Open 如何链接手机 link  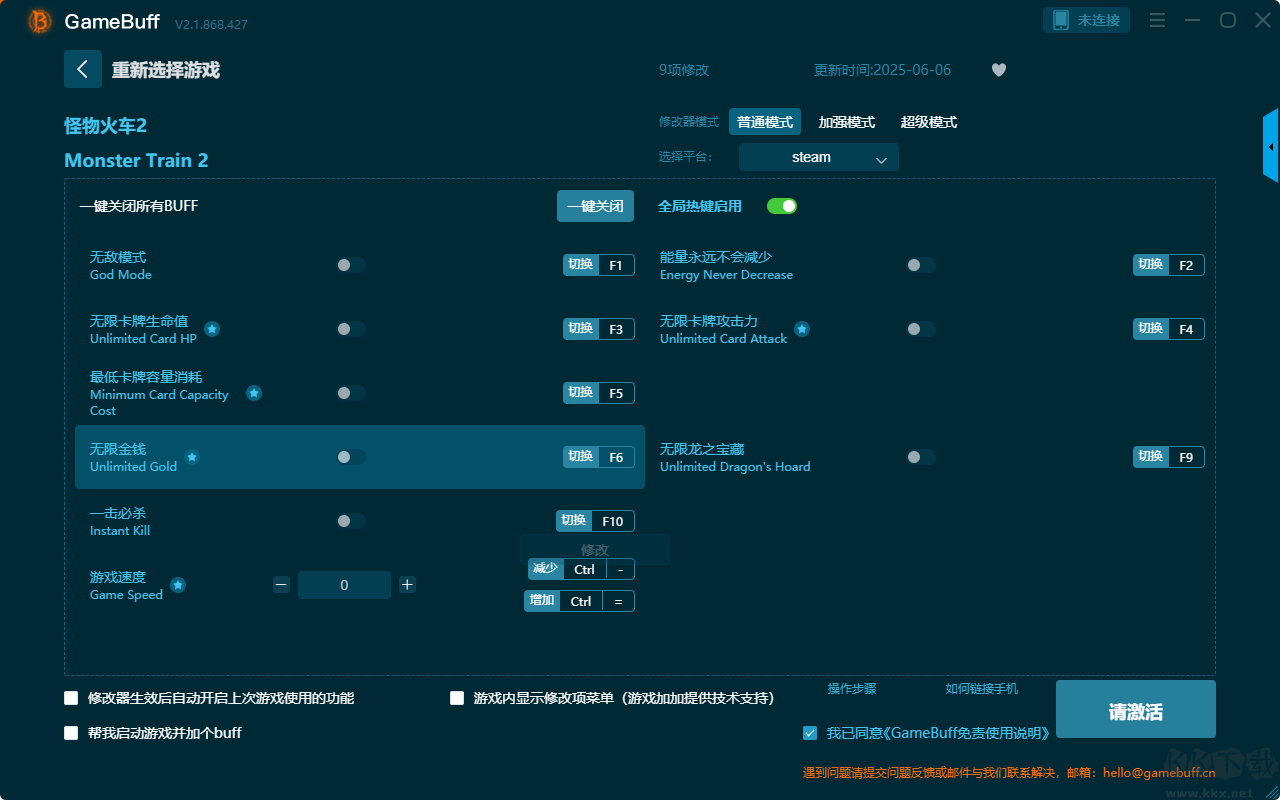(982, 689)
